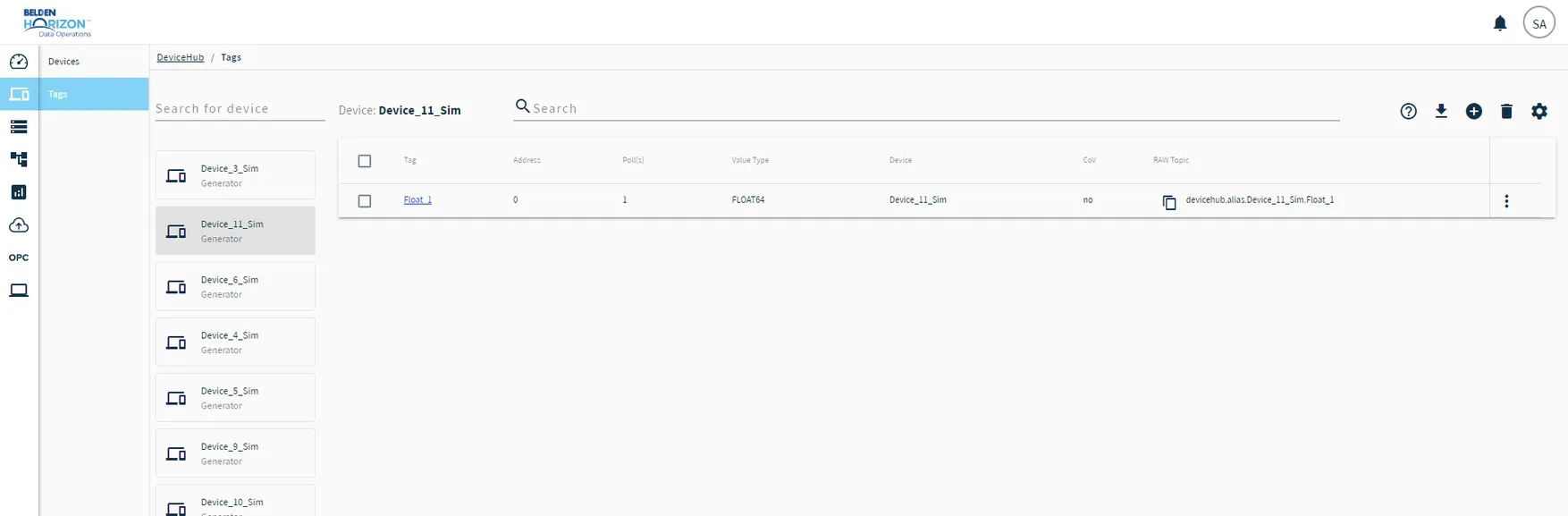Screen dimensions: 1568x516
Task: Open the OPC section in sidebar
Action: coord(19,258)
